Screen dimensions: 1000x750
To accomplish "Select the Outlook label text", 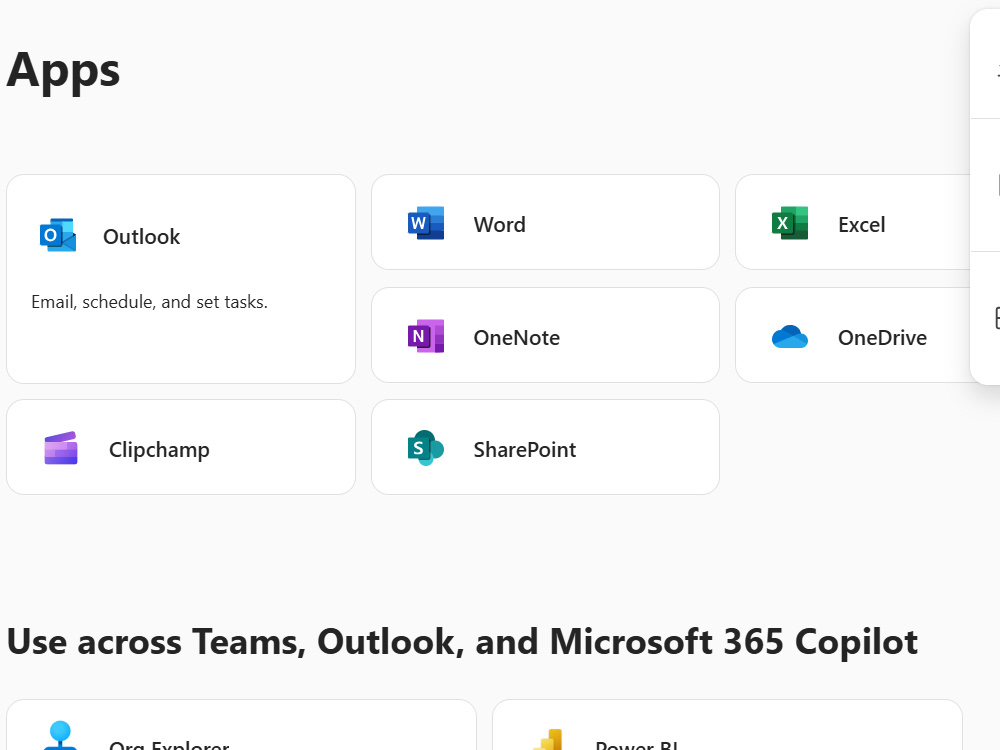I will [x=142, y=237].
